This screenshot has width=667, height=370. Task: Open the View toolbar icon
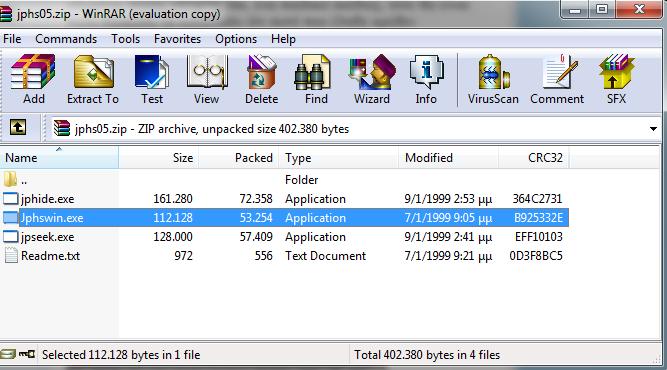[207, 71]
